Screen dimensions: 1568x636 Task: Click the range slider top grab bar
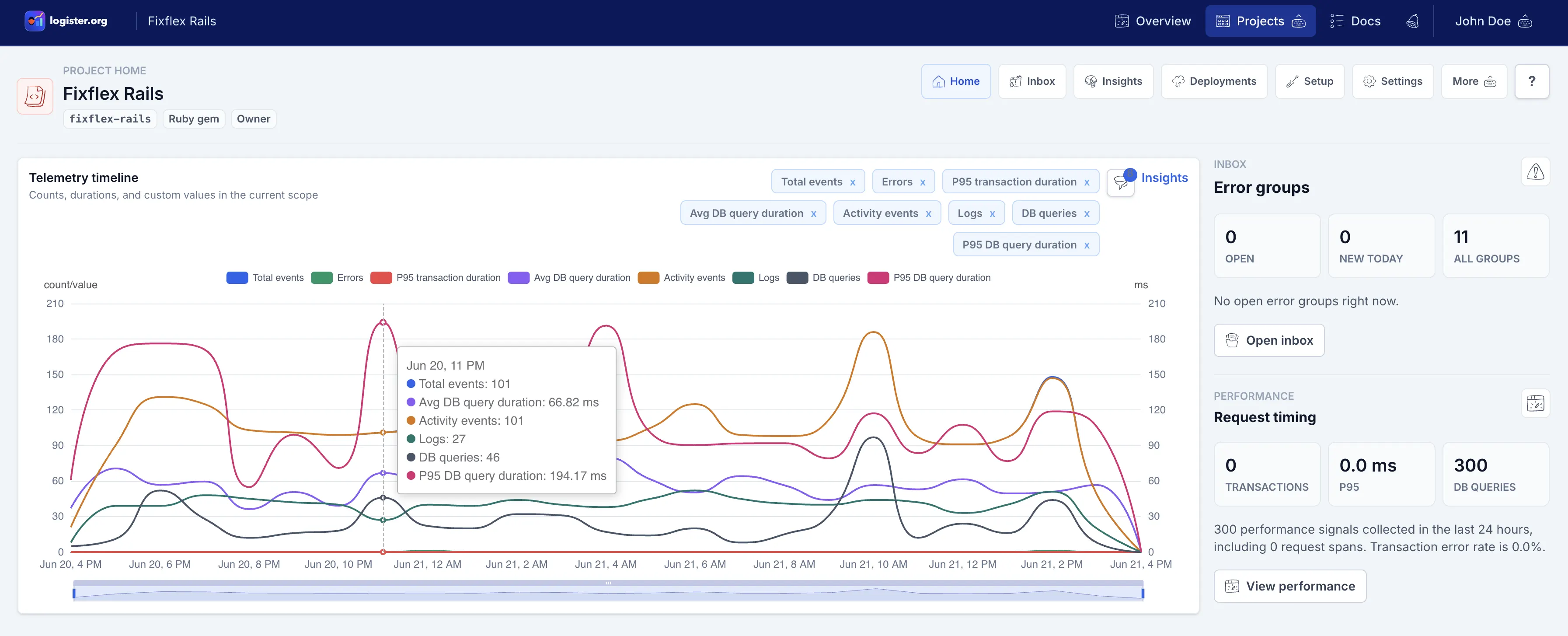[608, 583]
